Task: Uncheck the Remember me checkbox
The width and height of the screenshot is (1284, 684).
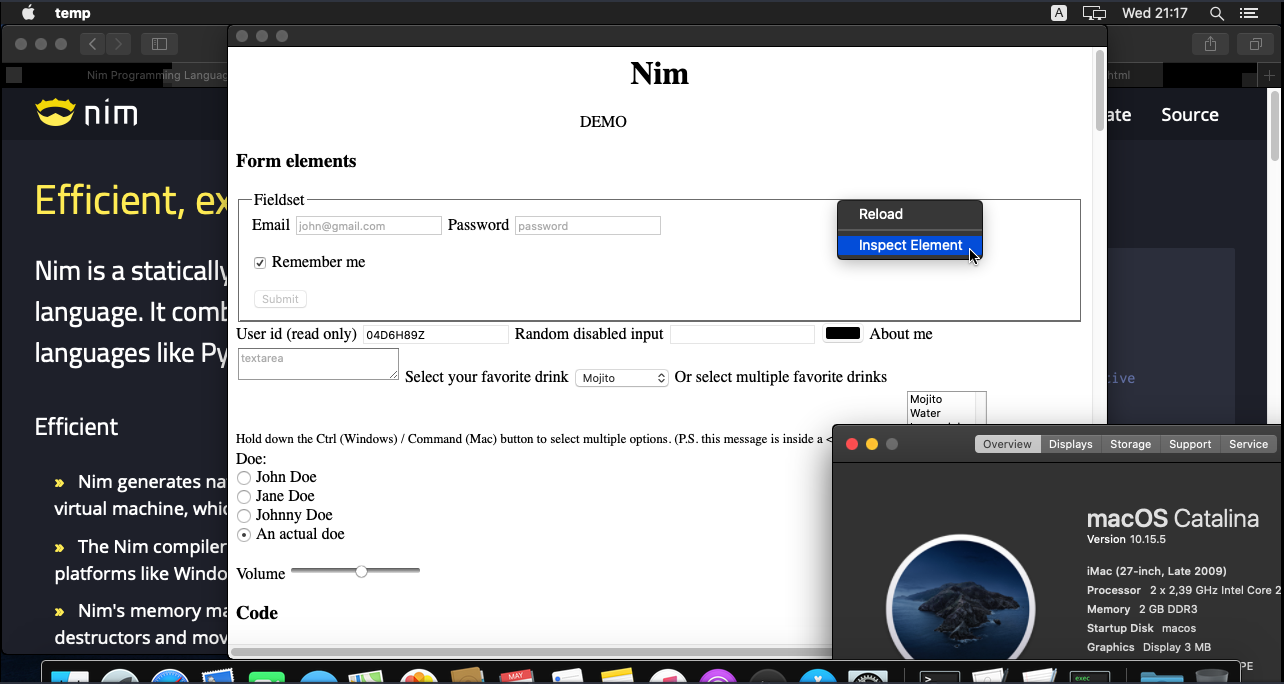Action: (x=260, y=263)
